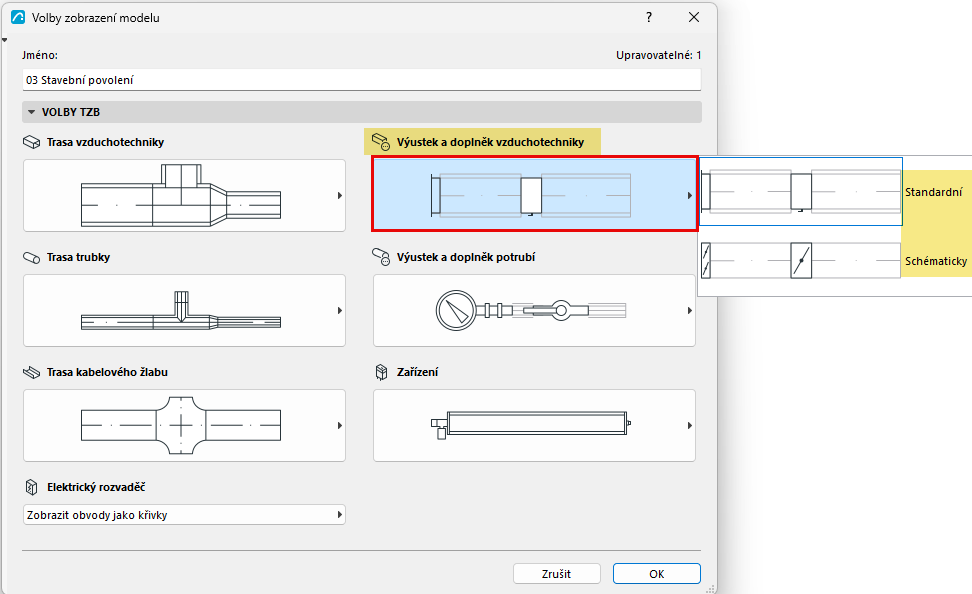Click the Jméno text field

point(361,80)
